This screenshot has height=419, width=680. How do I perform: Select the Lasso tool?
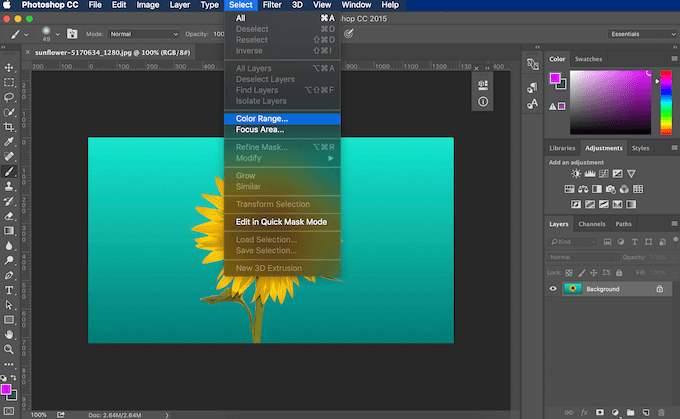[9, 97]
